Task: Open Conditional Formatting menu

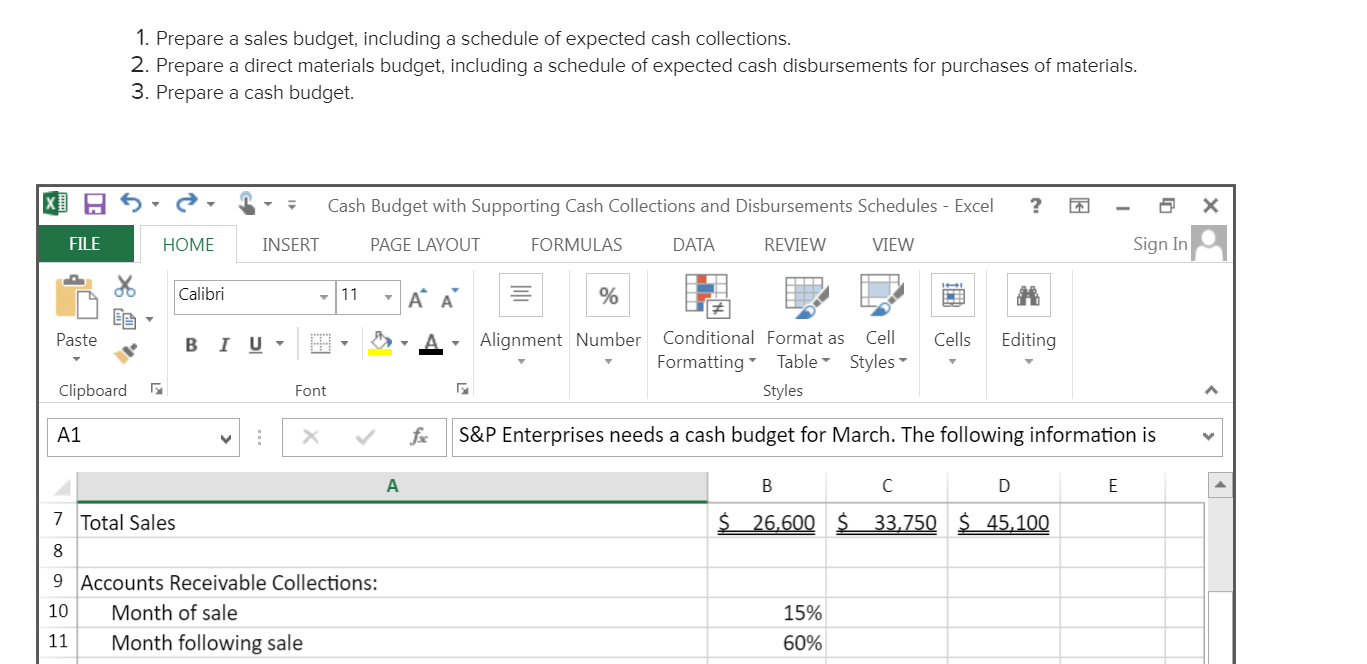Action: (x=707, y=322)
